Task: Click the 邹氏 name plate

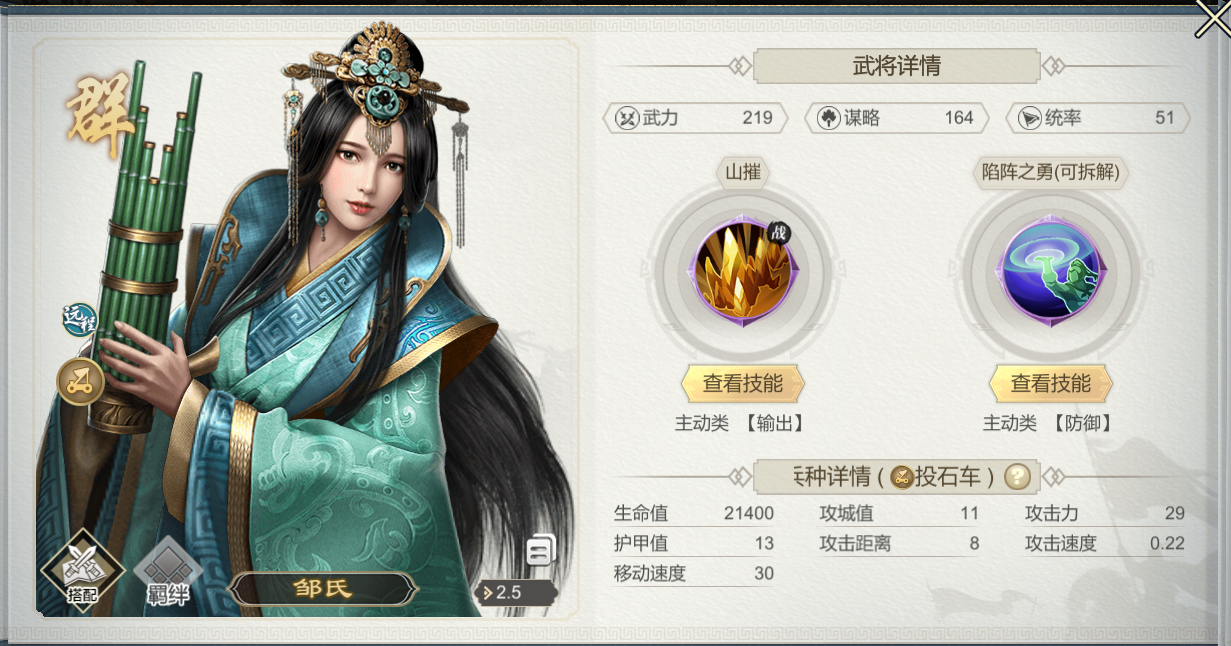Action: (x=322, y=589)
